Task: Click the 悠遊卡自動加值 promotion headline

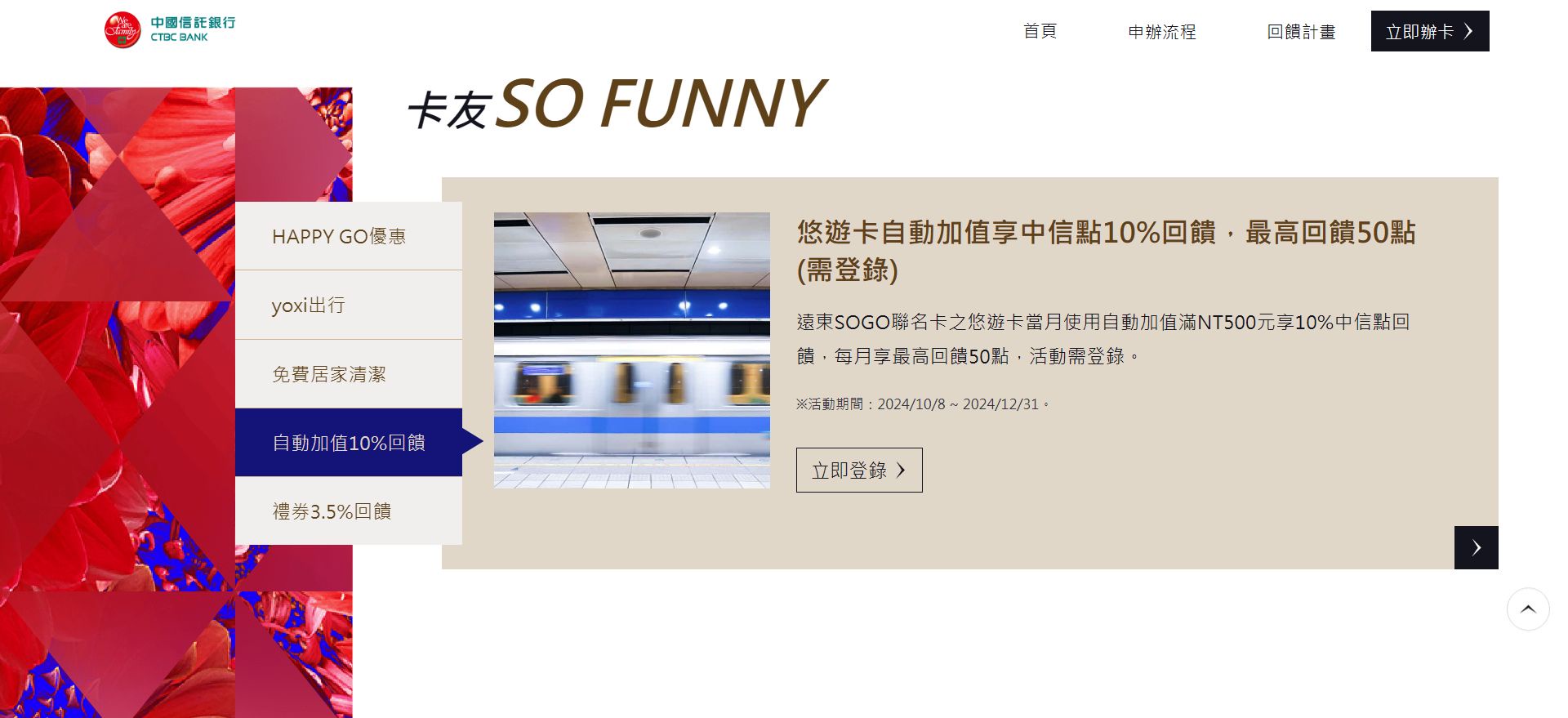Action: (1106, 251)
